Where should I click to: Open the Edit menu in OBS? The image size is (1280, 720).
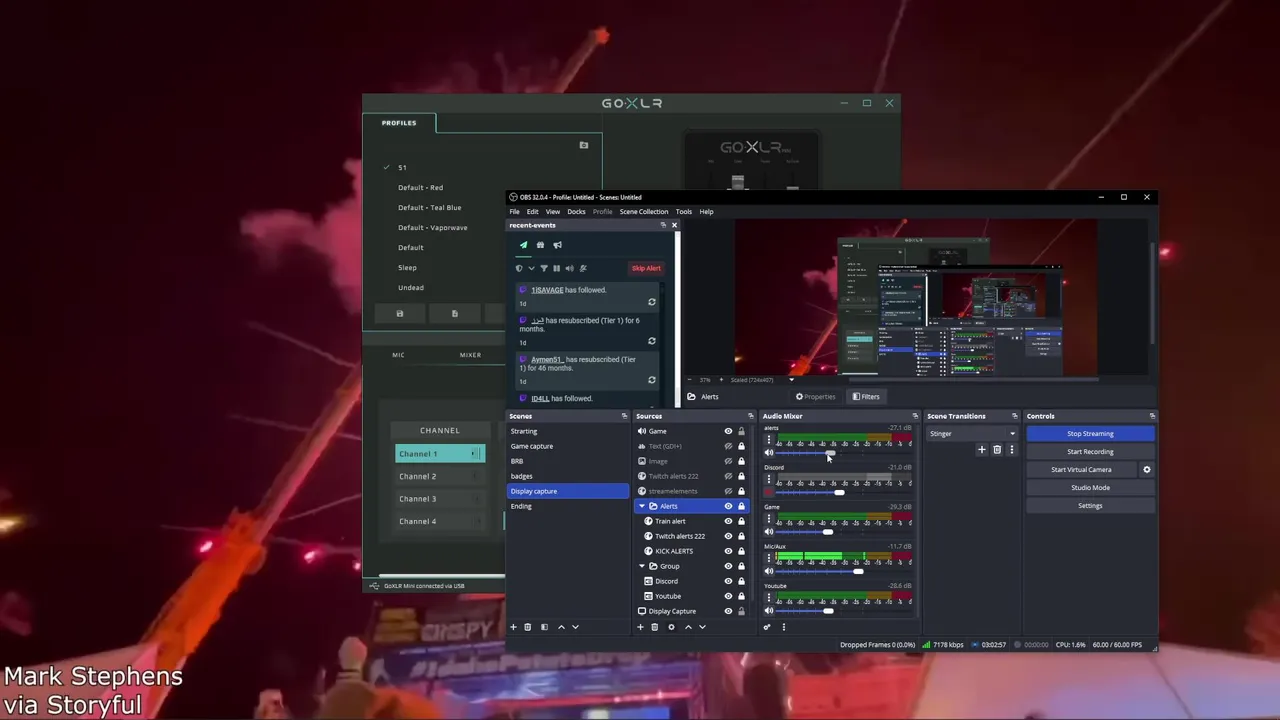click(x=533, y=212)
